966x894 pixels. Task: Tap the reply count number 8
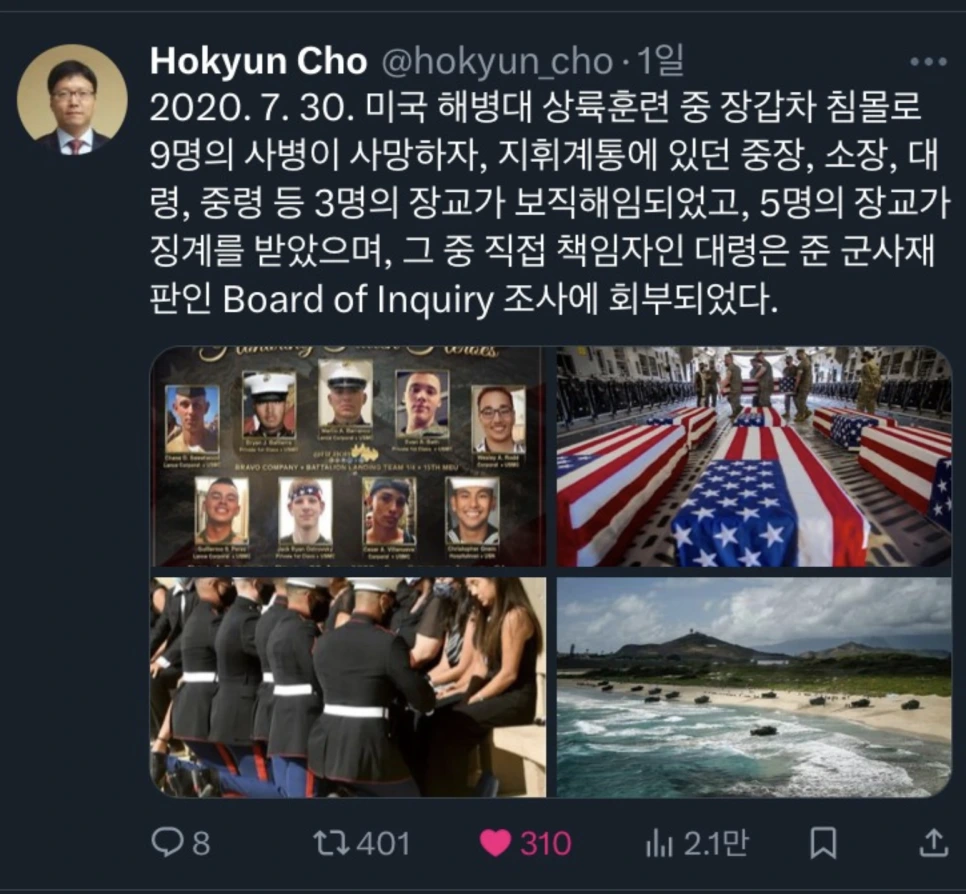(x=201, y=843)
